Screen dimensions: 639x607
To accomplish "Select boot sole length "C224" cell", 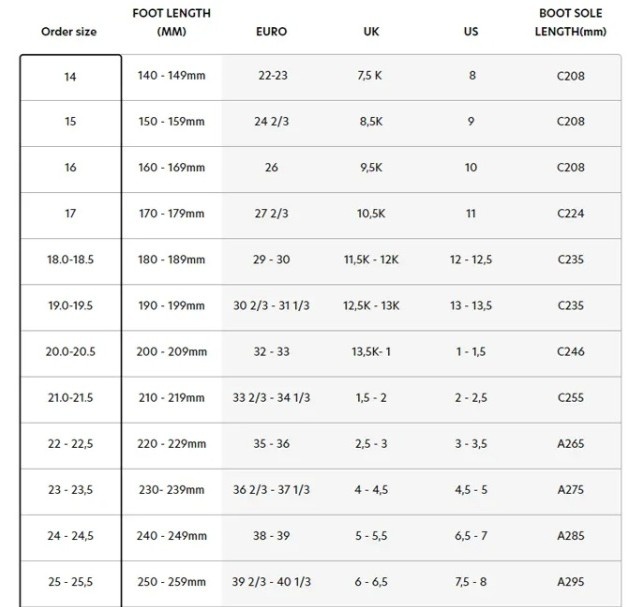I will click(571, 214).
